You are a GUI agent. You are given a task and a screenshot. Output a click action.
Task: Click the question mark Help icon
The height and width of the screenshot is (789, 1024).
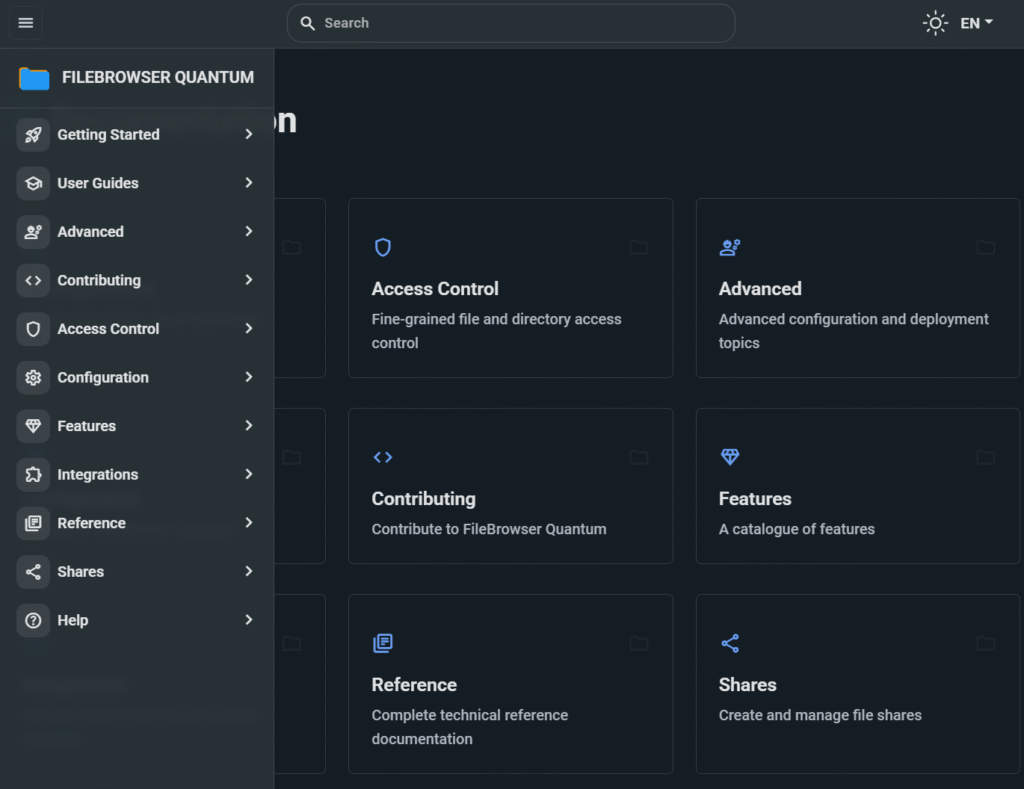coord(33,621)
